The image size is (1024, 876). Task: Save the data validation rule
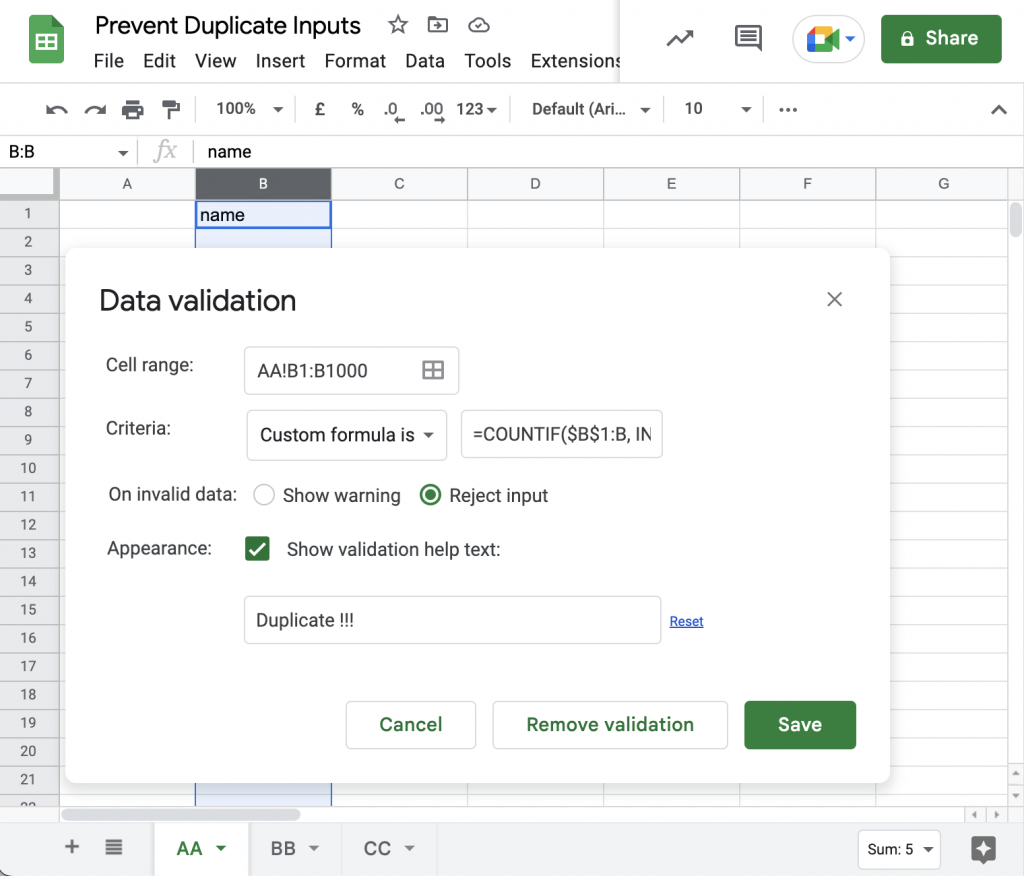tap(799, 724)
